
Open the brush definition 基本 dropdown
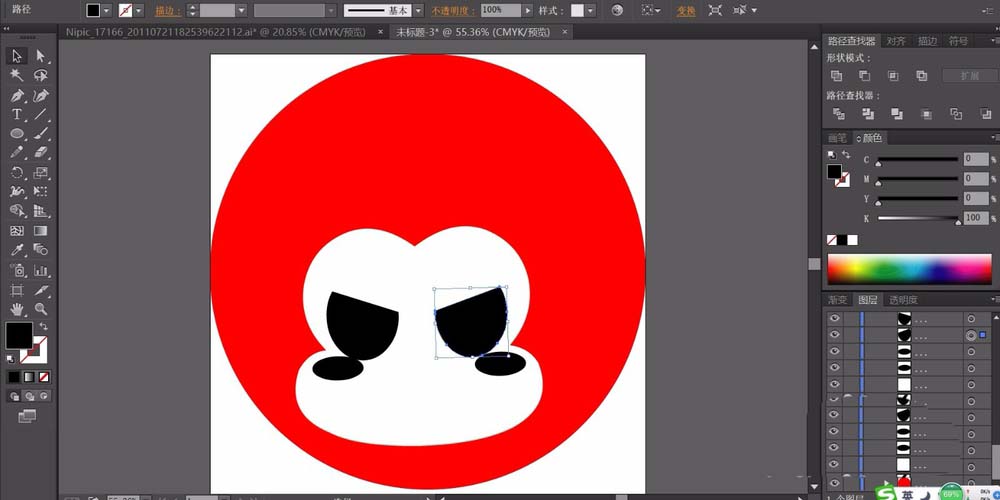tap(418, 10)
